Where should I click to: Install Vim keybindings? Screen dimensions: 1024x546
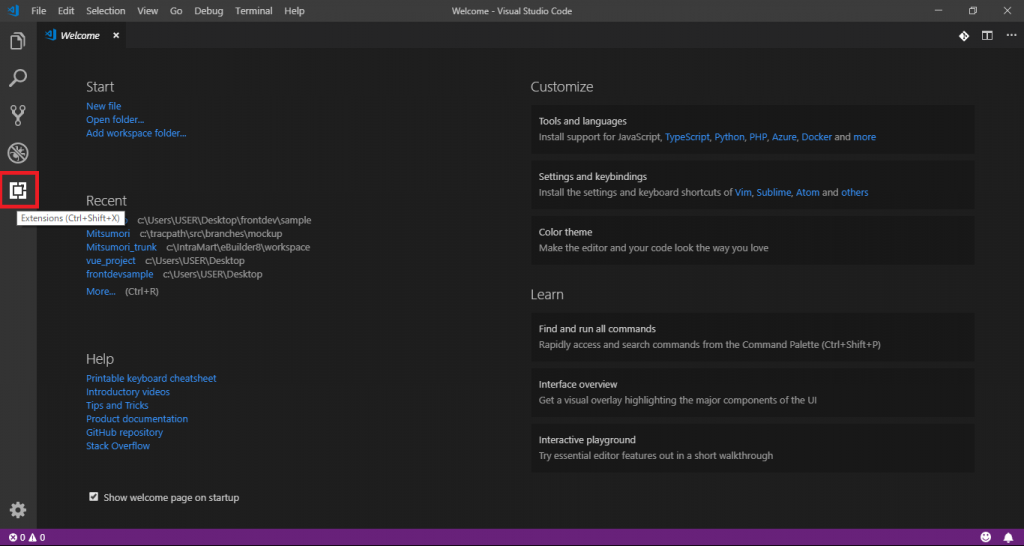point(743,193)
